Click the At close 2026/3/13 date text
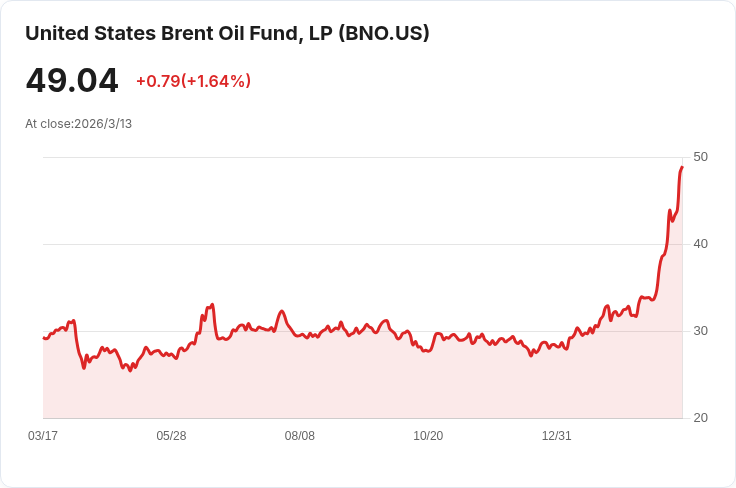Screen dimensions: 736x488 79,124
